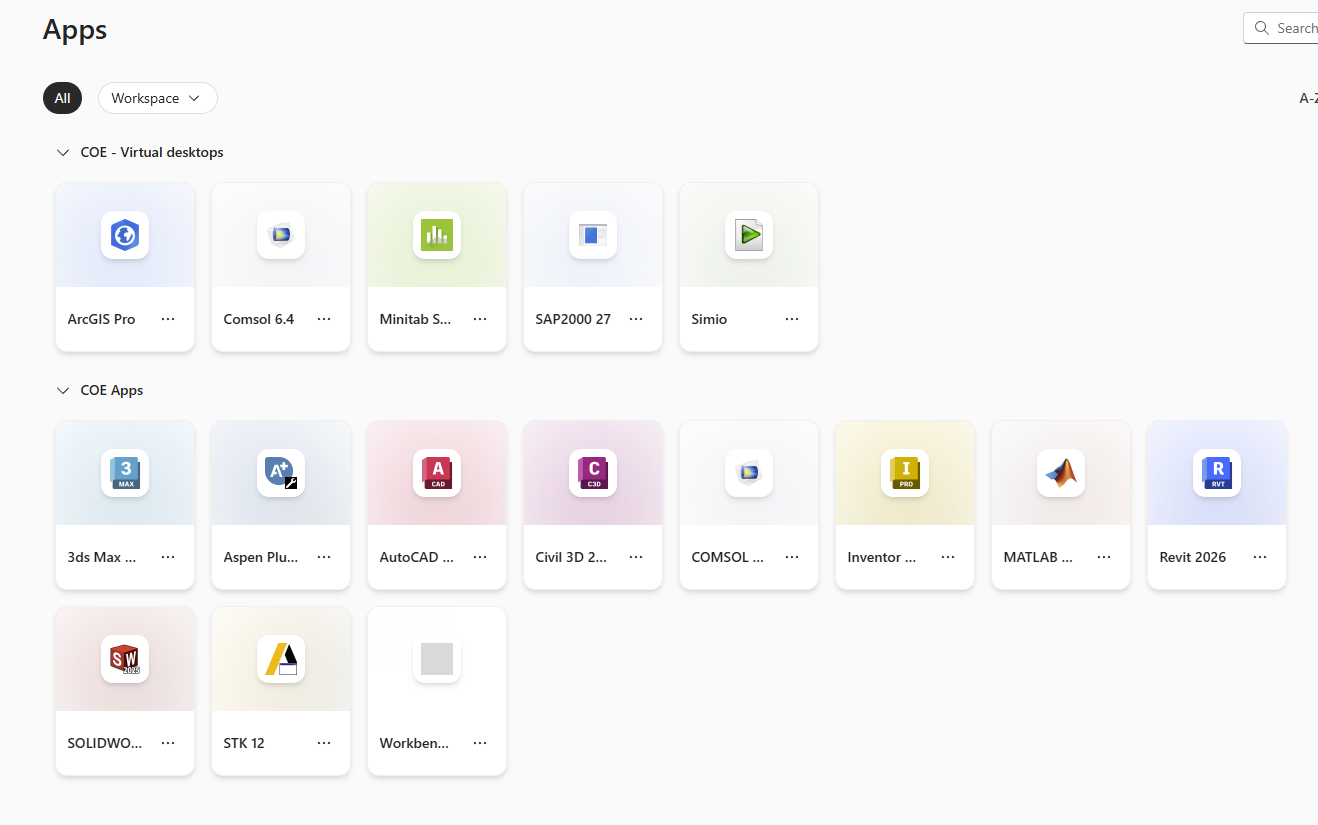Open the SOLIDWORKS red icon

pyautogui.click(x=125, y=659)
